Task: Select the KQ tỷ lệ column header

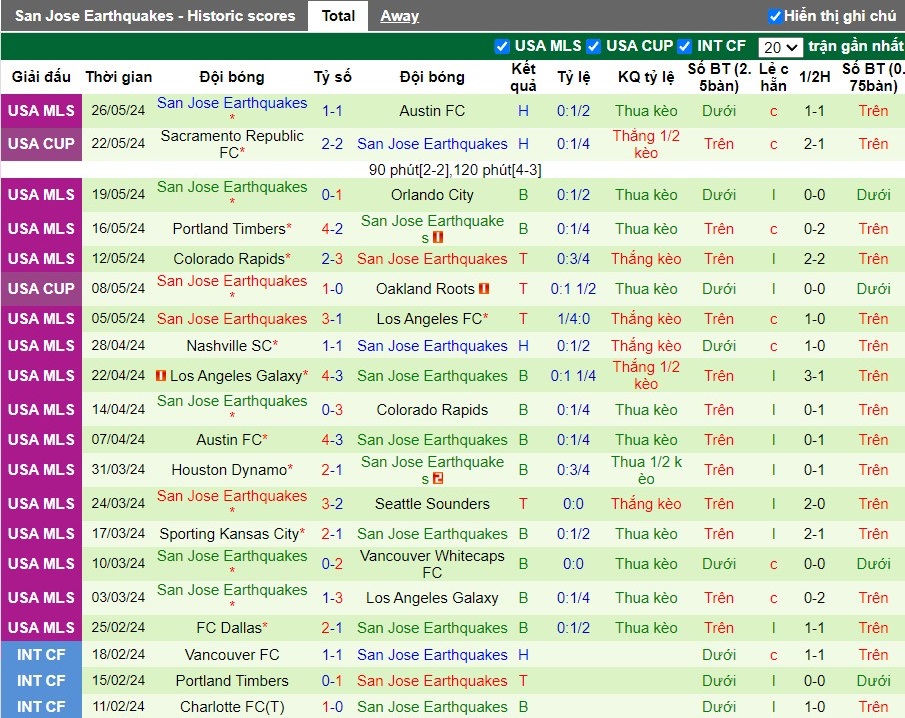Action: [x=646, y=77]
